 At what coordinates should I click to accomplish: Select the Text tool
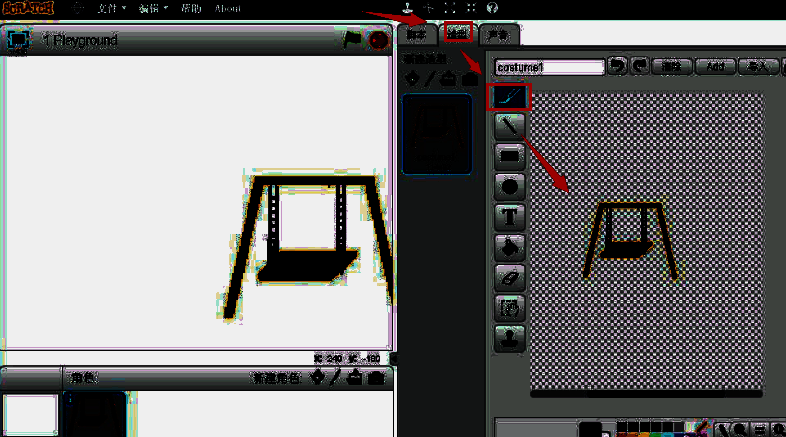click(x=510, y=215)
